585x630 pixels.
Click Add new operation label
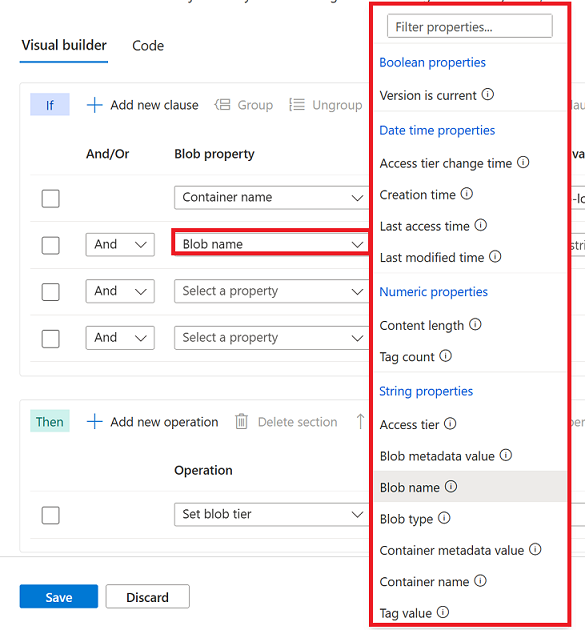pyautogui.click(x=164, y=422)
